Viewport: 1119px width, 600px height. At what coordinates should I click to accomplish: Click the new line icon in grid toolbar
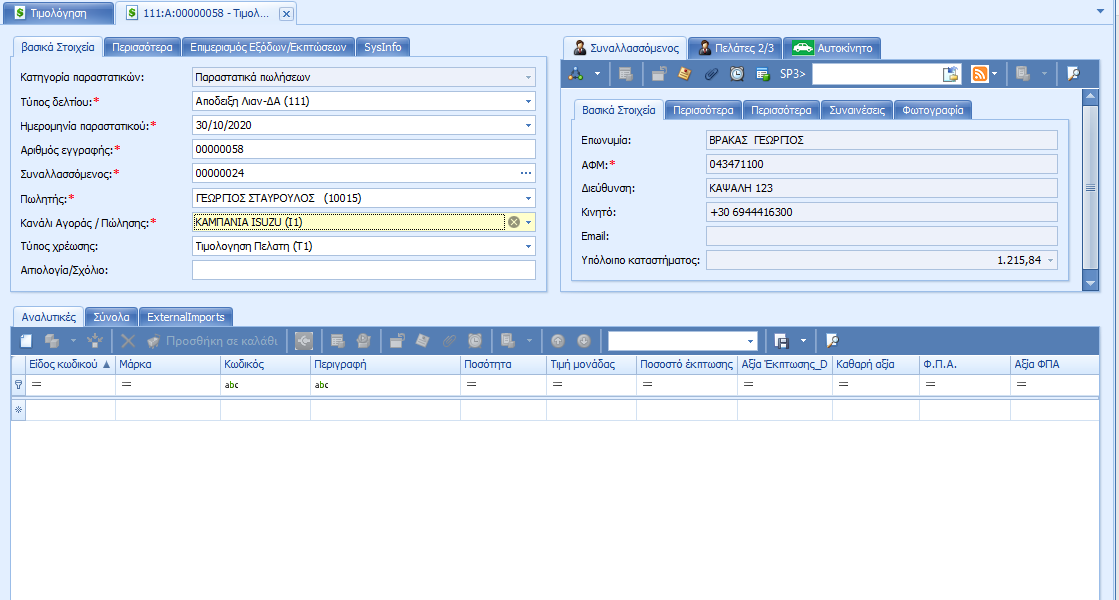[27, 341]
